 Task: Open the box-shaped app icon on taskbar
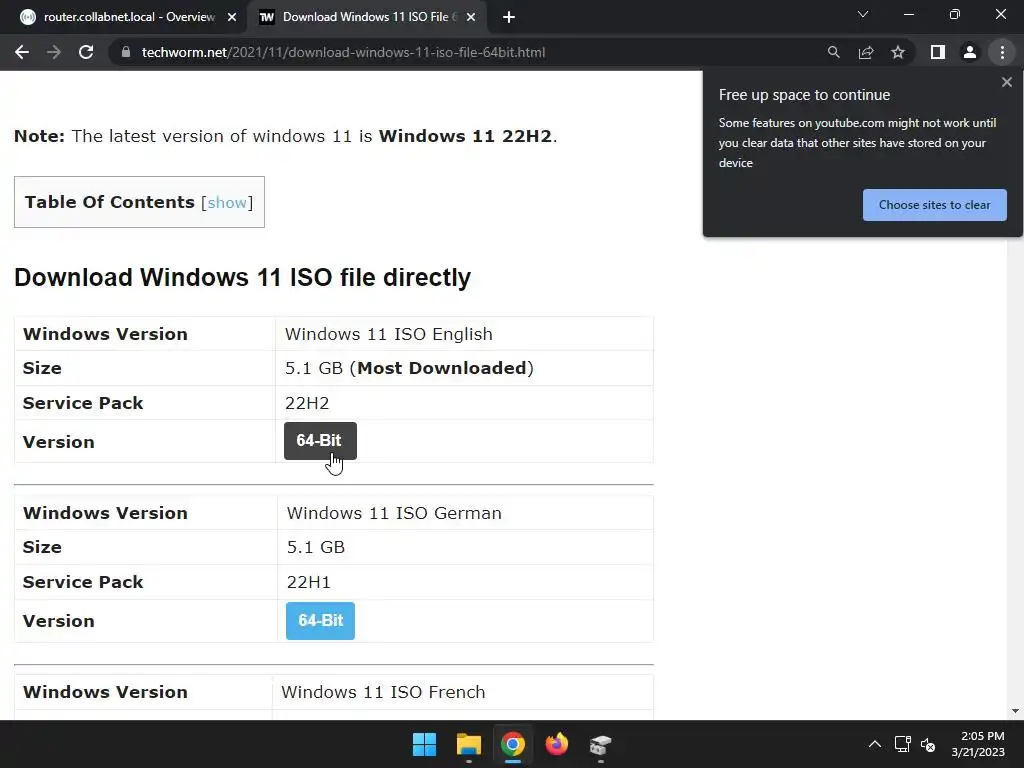600,744
